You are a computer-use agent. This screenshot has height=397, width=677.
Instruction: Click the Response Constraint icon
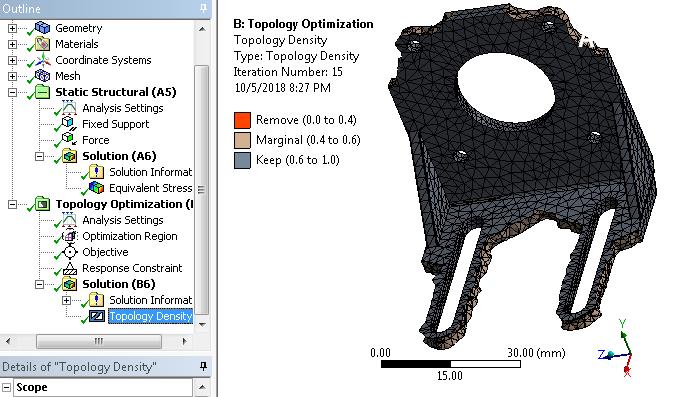pyautogui.click(x=69, y=268)
